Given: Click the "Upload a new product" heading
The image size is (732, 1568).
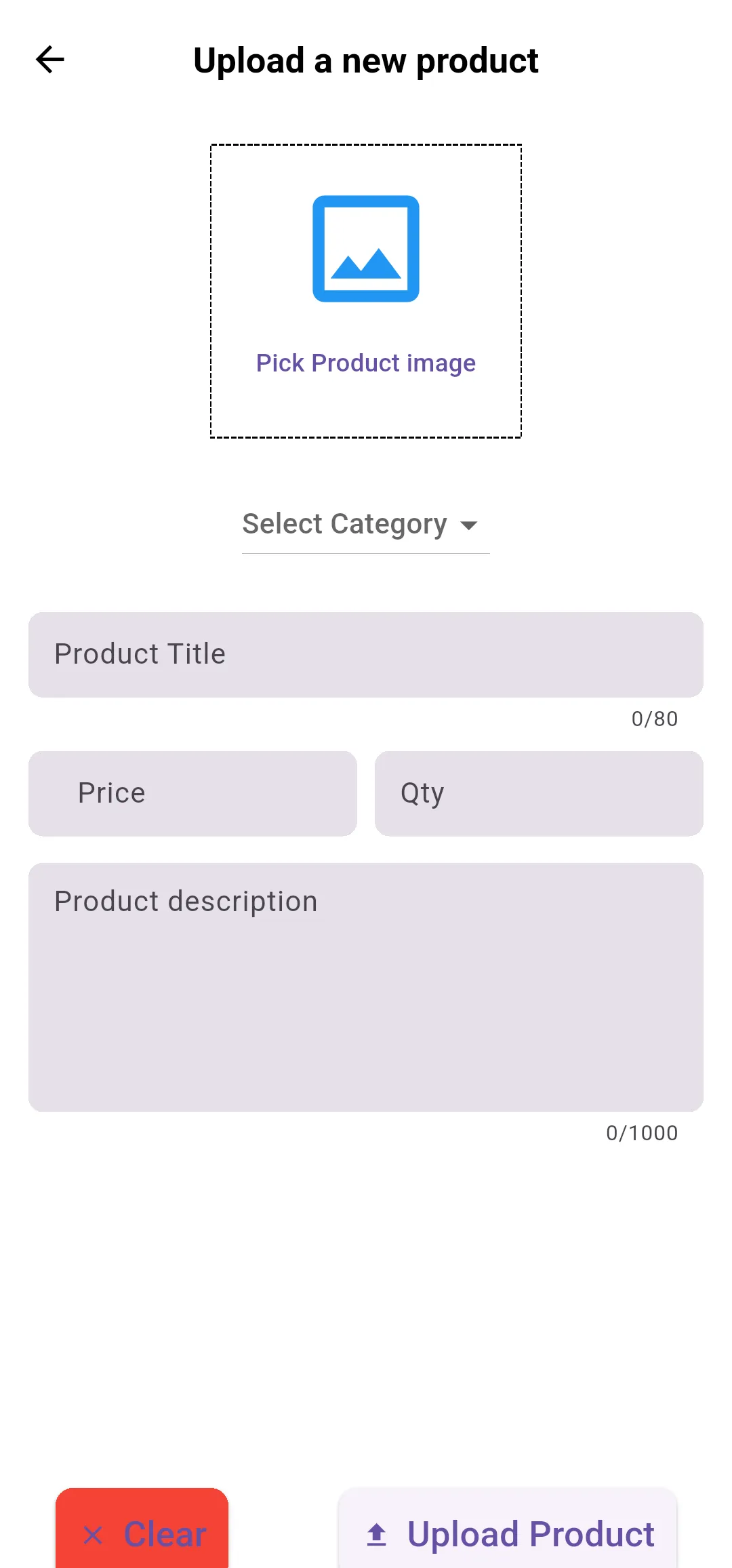Looking at the screenshot, I should (x=366, y=61).
